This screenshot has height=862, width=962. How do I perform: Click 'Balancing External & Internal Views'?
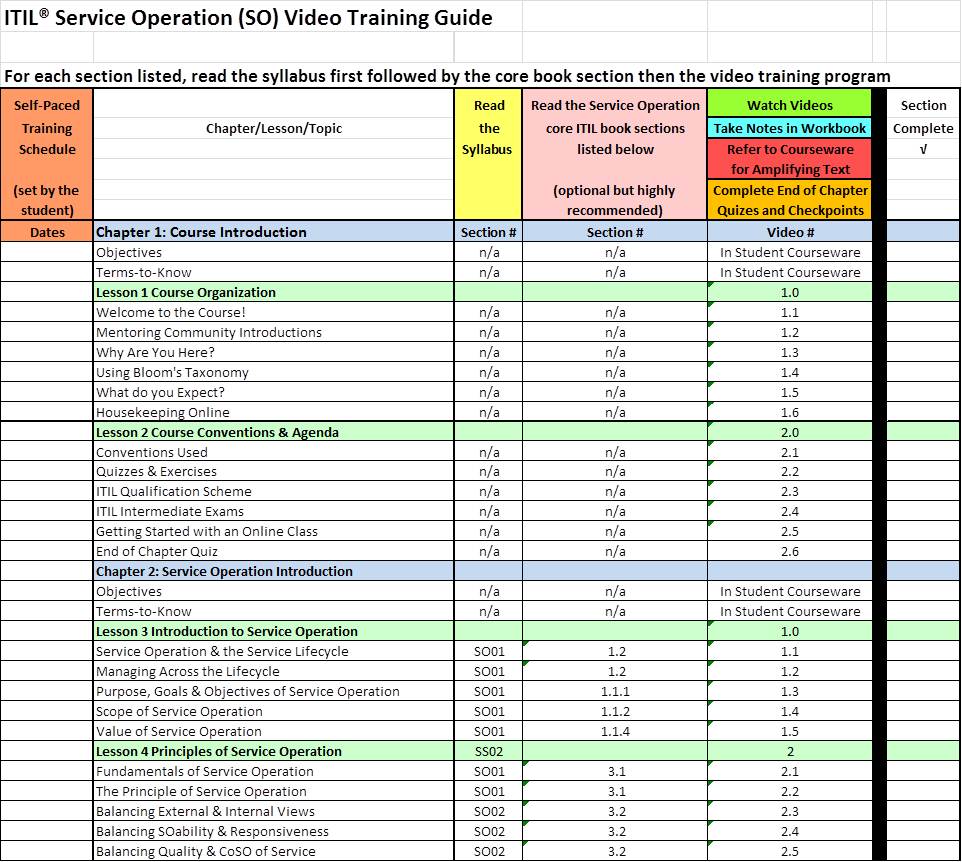274,811
